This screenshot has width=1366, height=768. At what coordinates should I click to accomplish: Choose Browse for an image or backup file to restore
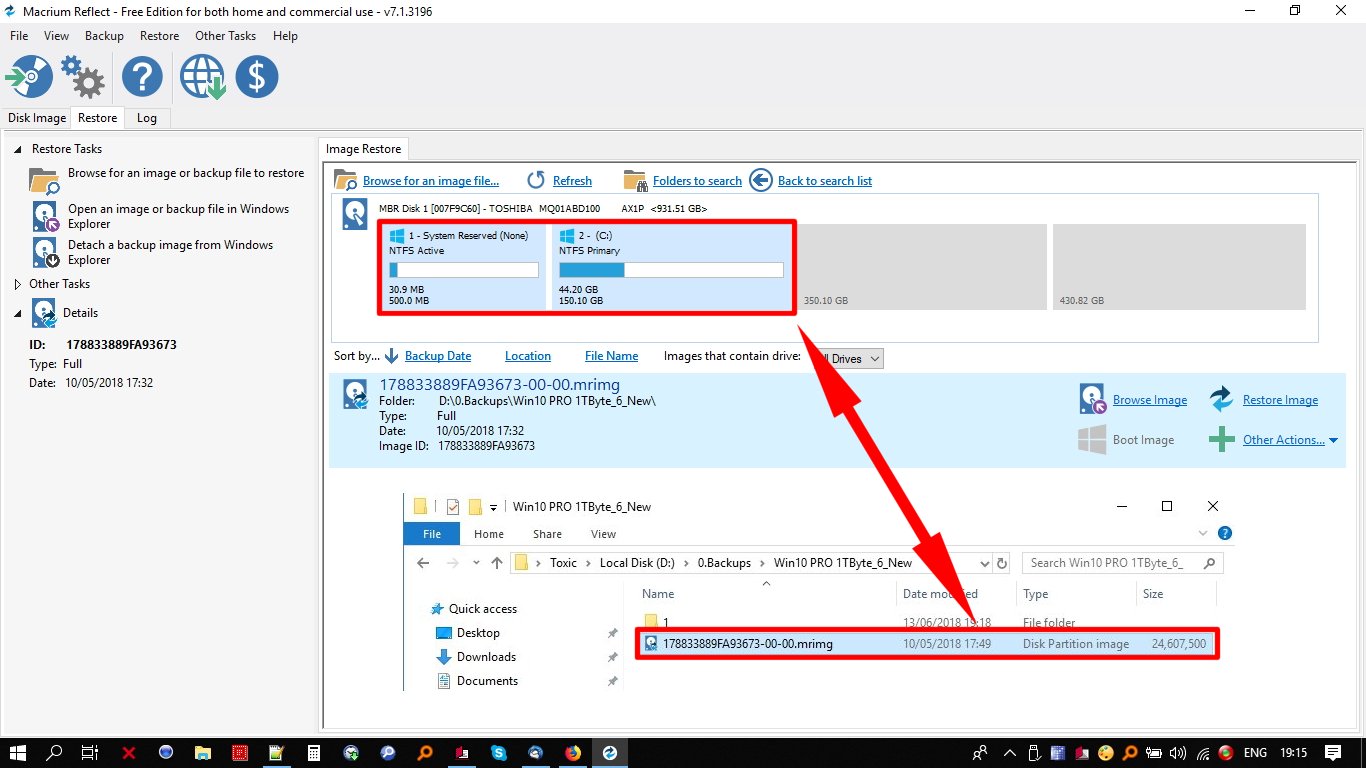coord(186,173)
